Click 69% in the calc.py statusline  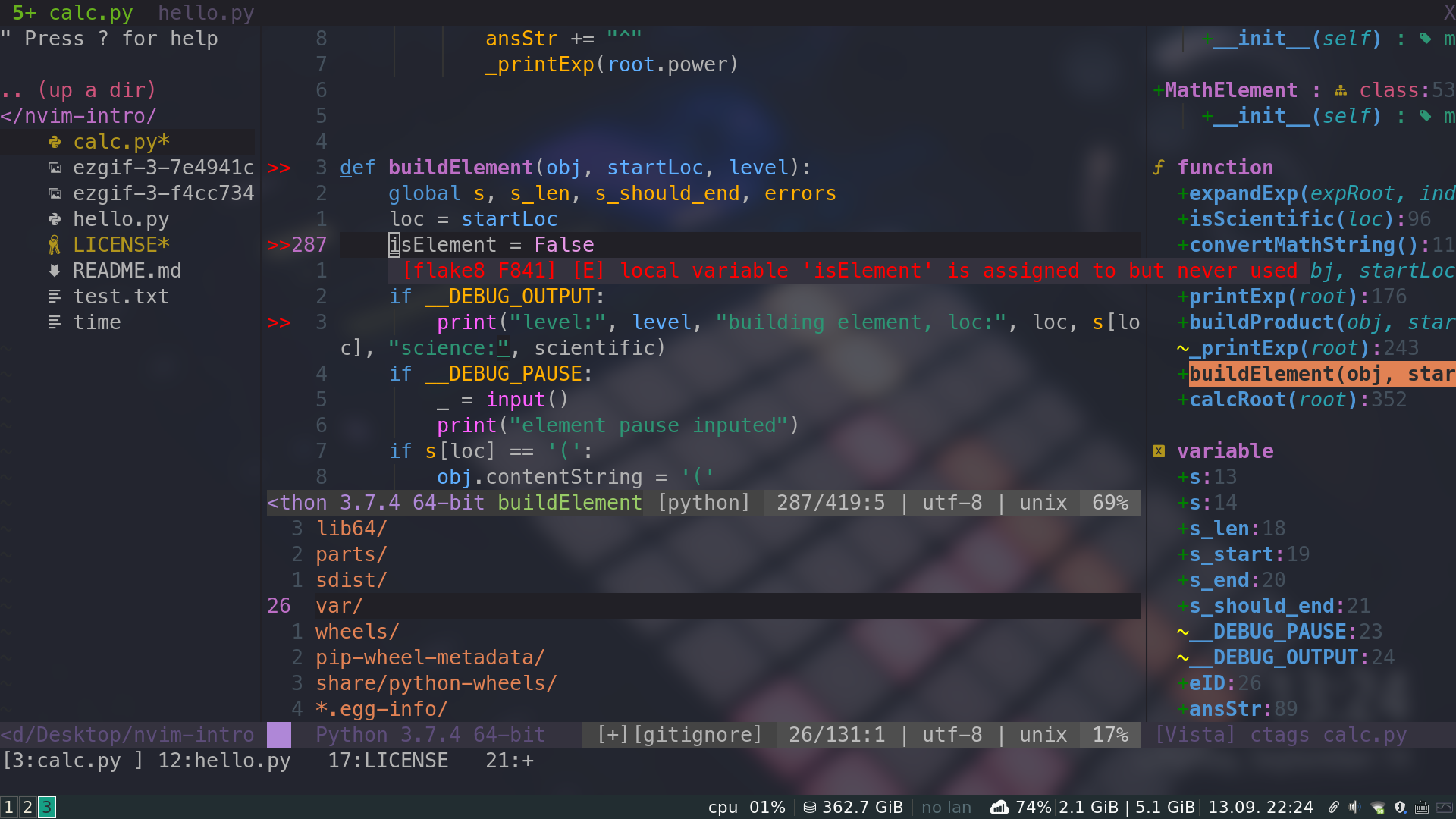pyautogui.click(x=1110, y=503)
